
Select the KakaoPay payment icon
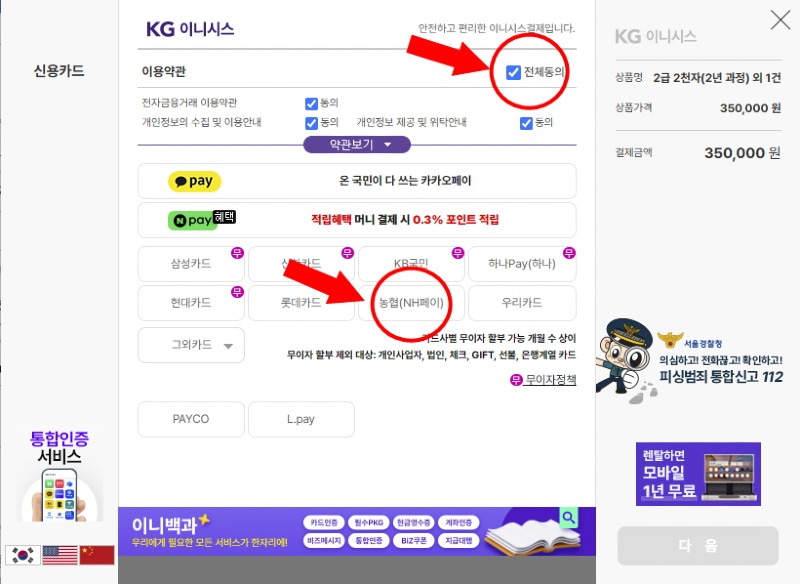(x=194, y=181)
